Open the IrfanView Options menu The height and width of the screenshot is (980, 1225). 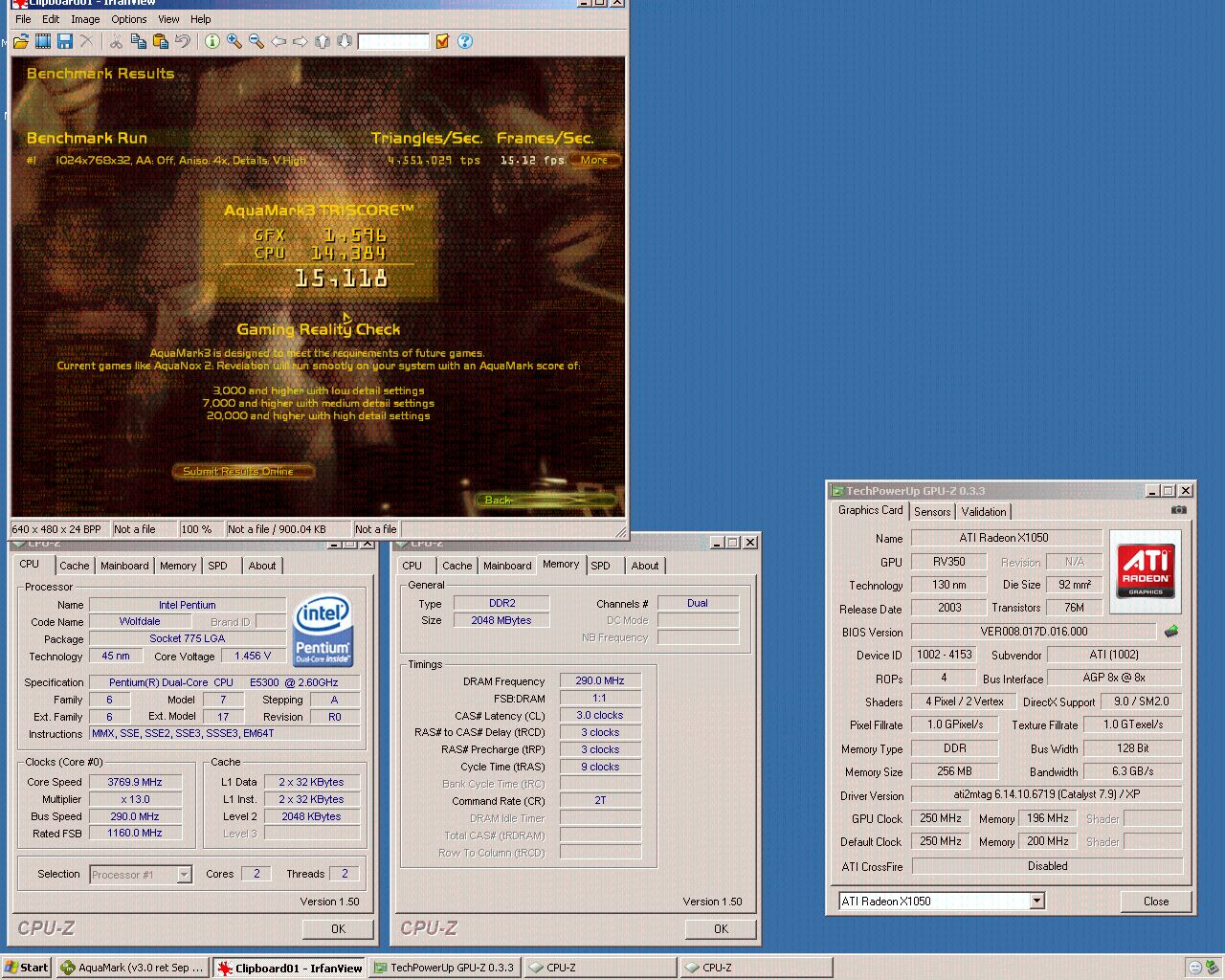tap(128, 19)
